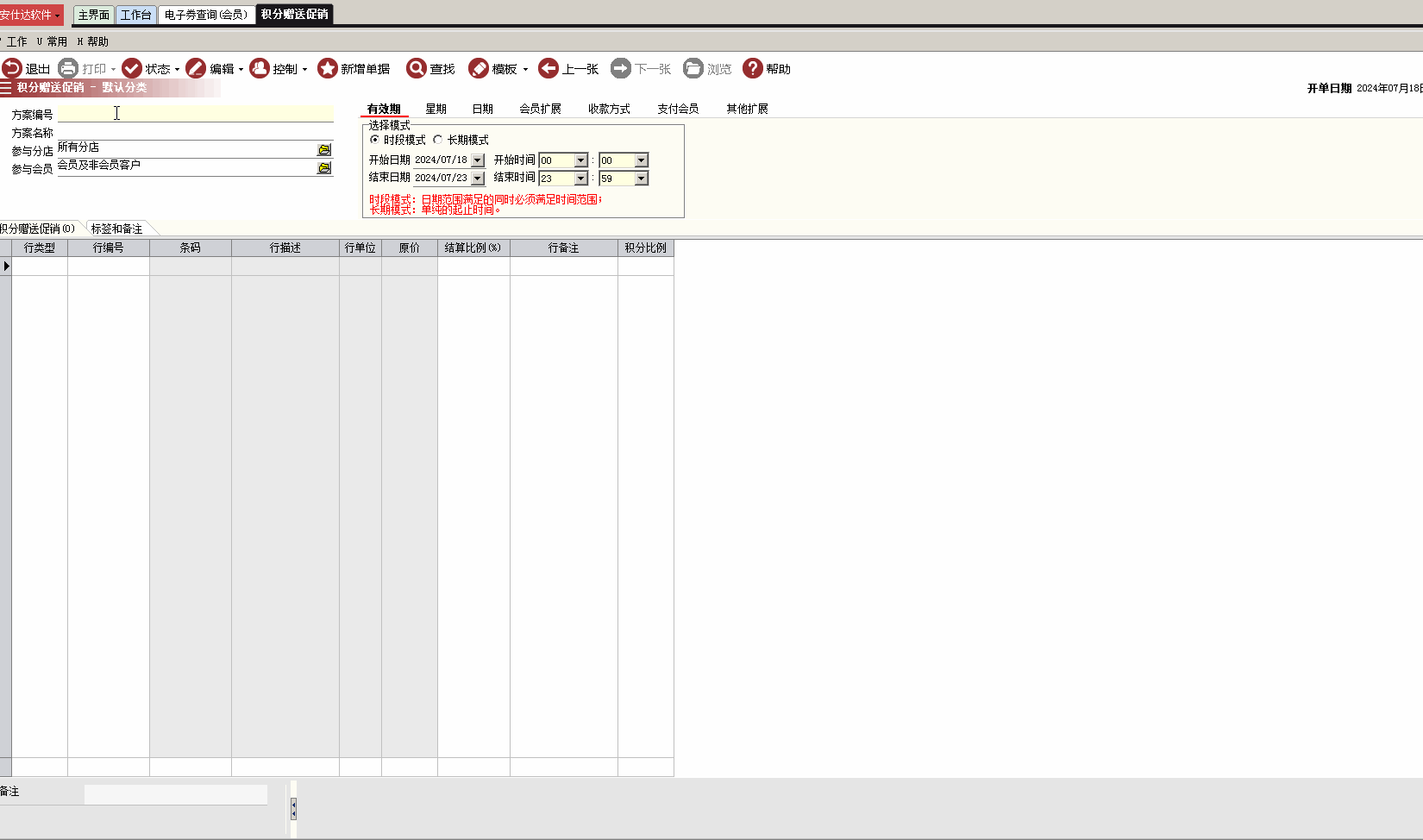
Task: Open the 常用 menu
Action: pos(53,41)
